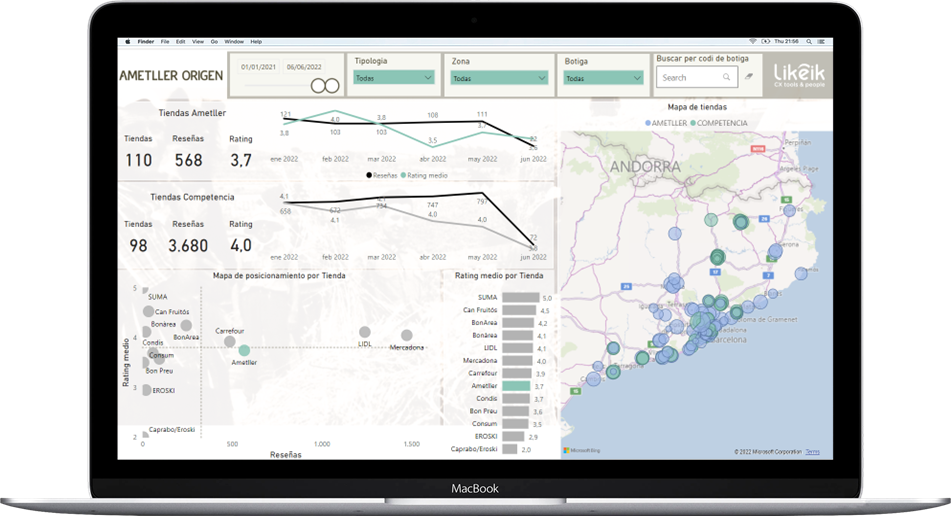Open the Edit menu
951x516 pixels.
[x=181, y=42]
